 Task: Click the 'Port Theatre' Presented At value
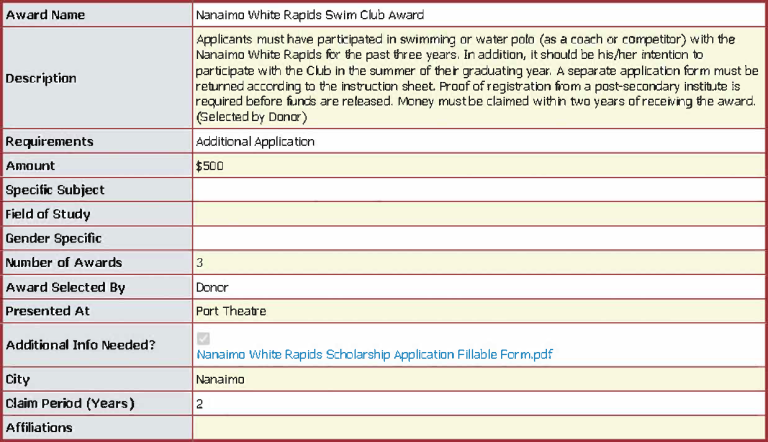click(231, 311)
